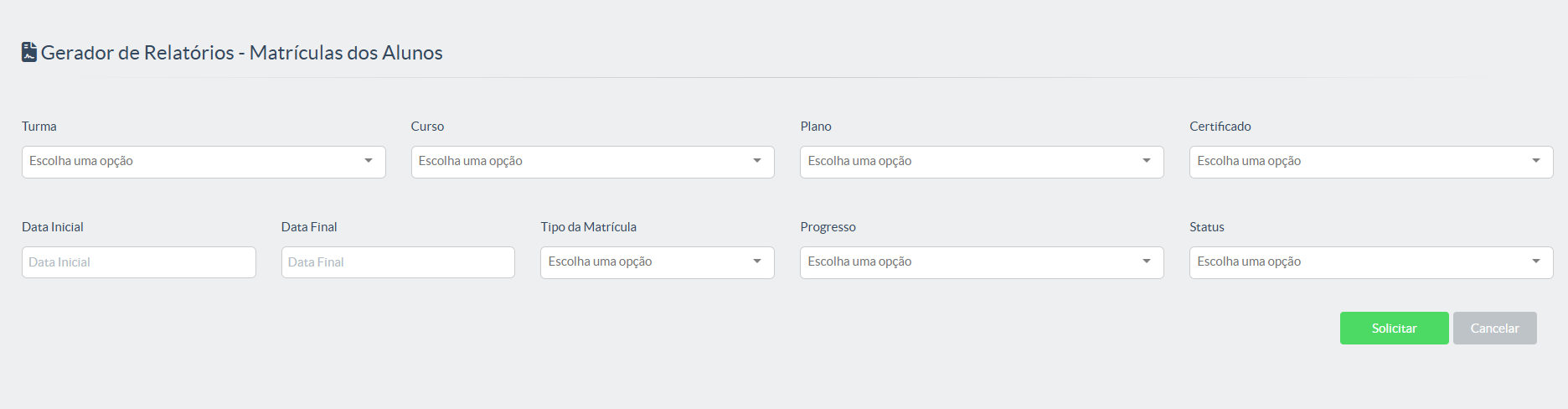Click the Certificado label text

1220,127
